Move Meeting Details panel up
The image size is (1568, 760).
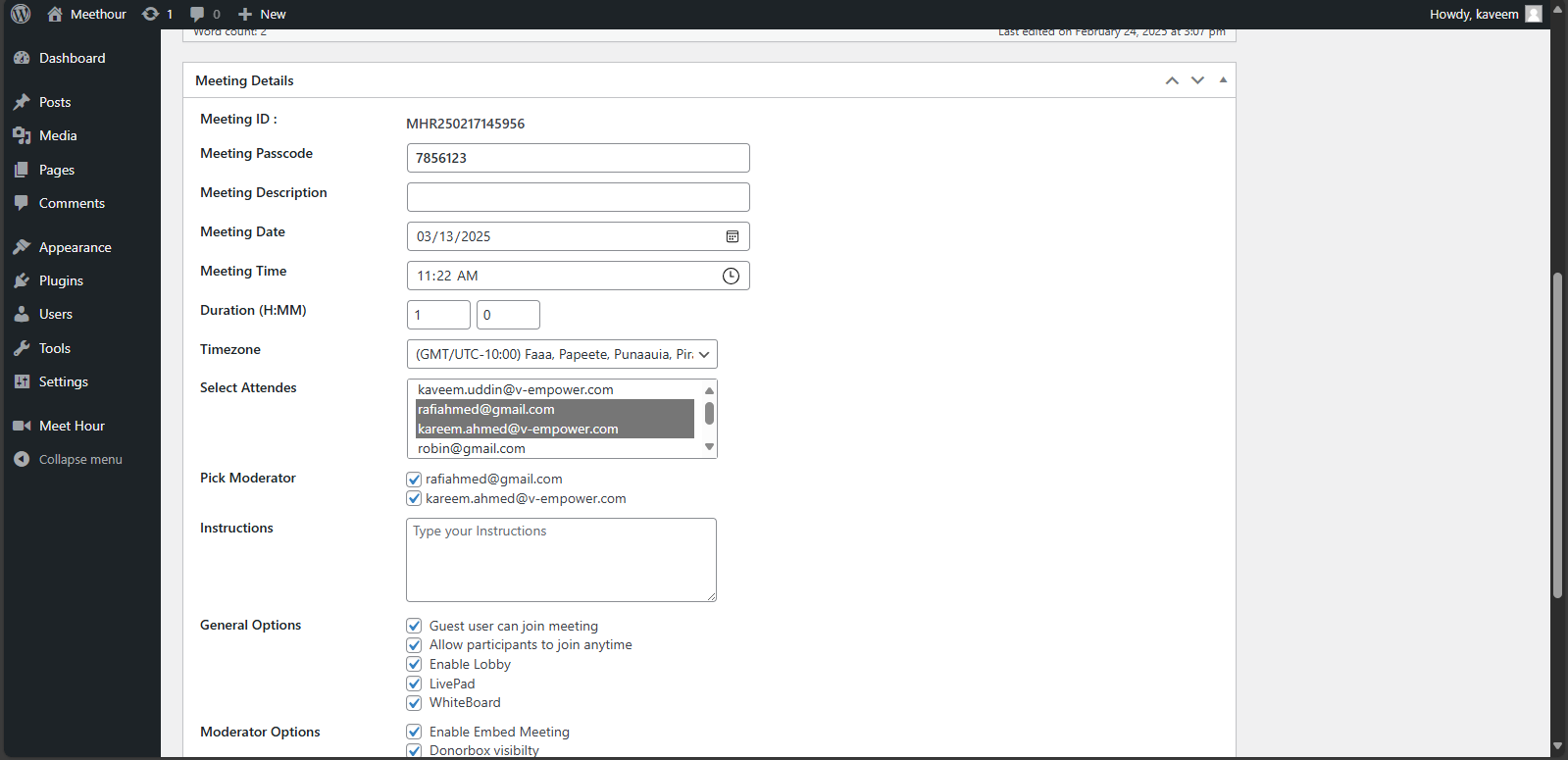pos(1172,80)
